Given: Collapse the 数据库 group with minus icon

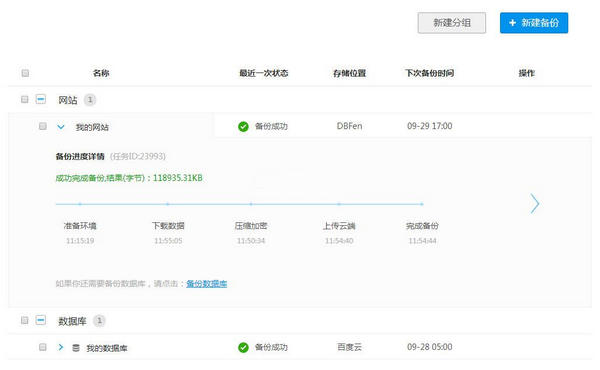Looking at the screenshot, I should pos(41,320).
